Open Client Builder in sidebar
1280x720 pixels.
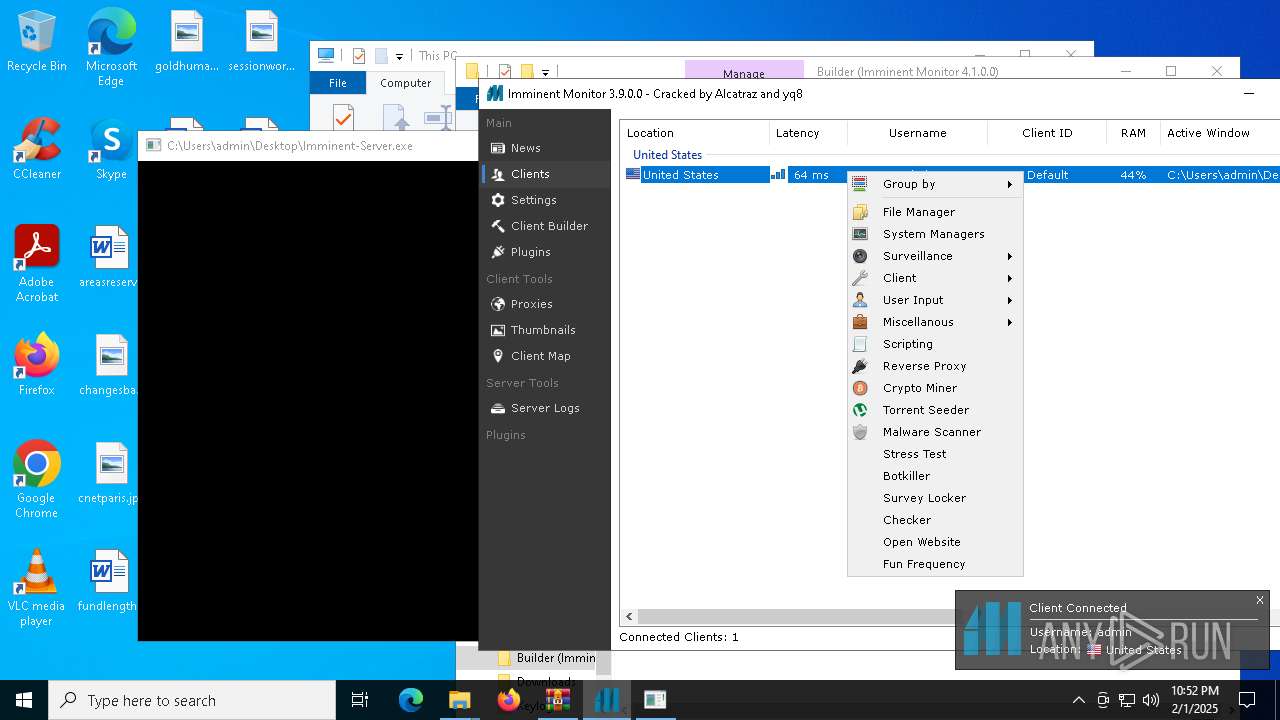(x=545, y=226)
